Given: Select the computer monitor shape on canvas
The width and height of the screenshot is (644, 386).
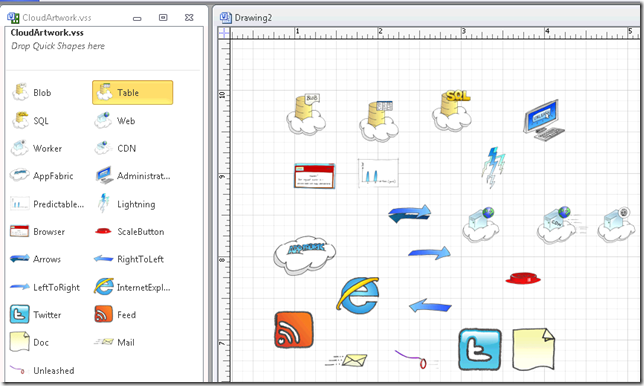Looking at the screenshot, I should click(543, 119).
